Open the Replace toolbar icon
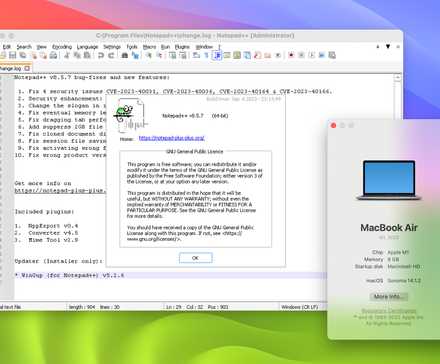 point(135,55)
